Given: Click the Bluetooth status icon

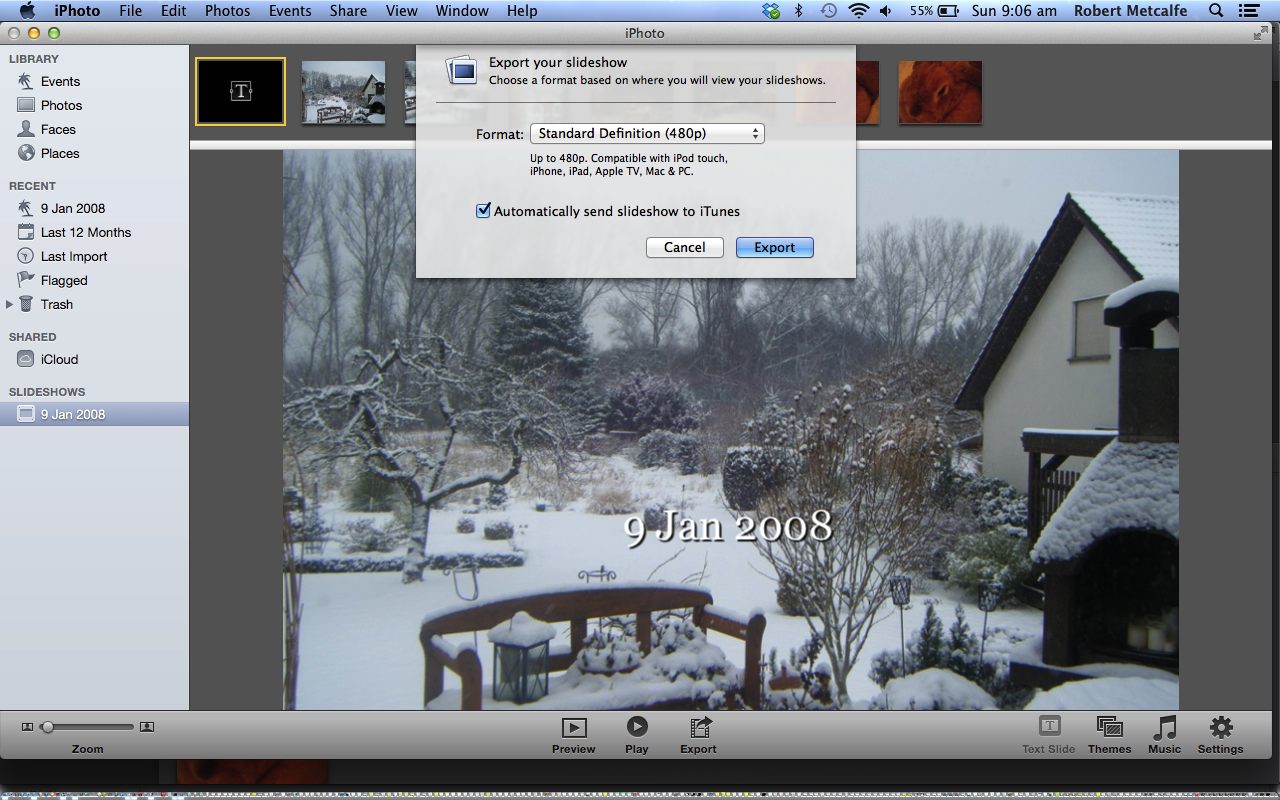Looking at the screenshot, I should pyautogui.click(x=799, y=11).
